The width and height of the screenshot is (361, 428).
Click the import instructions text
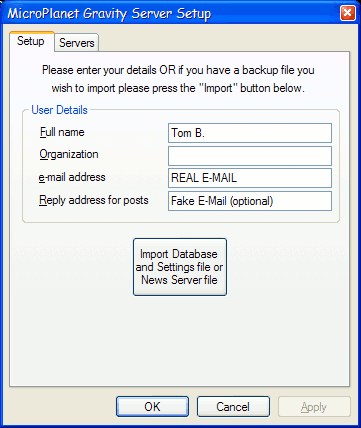[x=178, y=79]
